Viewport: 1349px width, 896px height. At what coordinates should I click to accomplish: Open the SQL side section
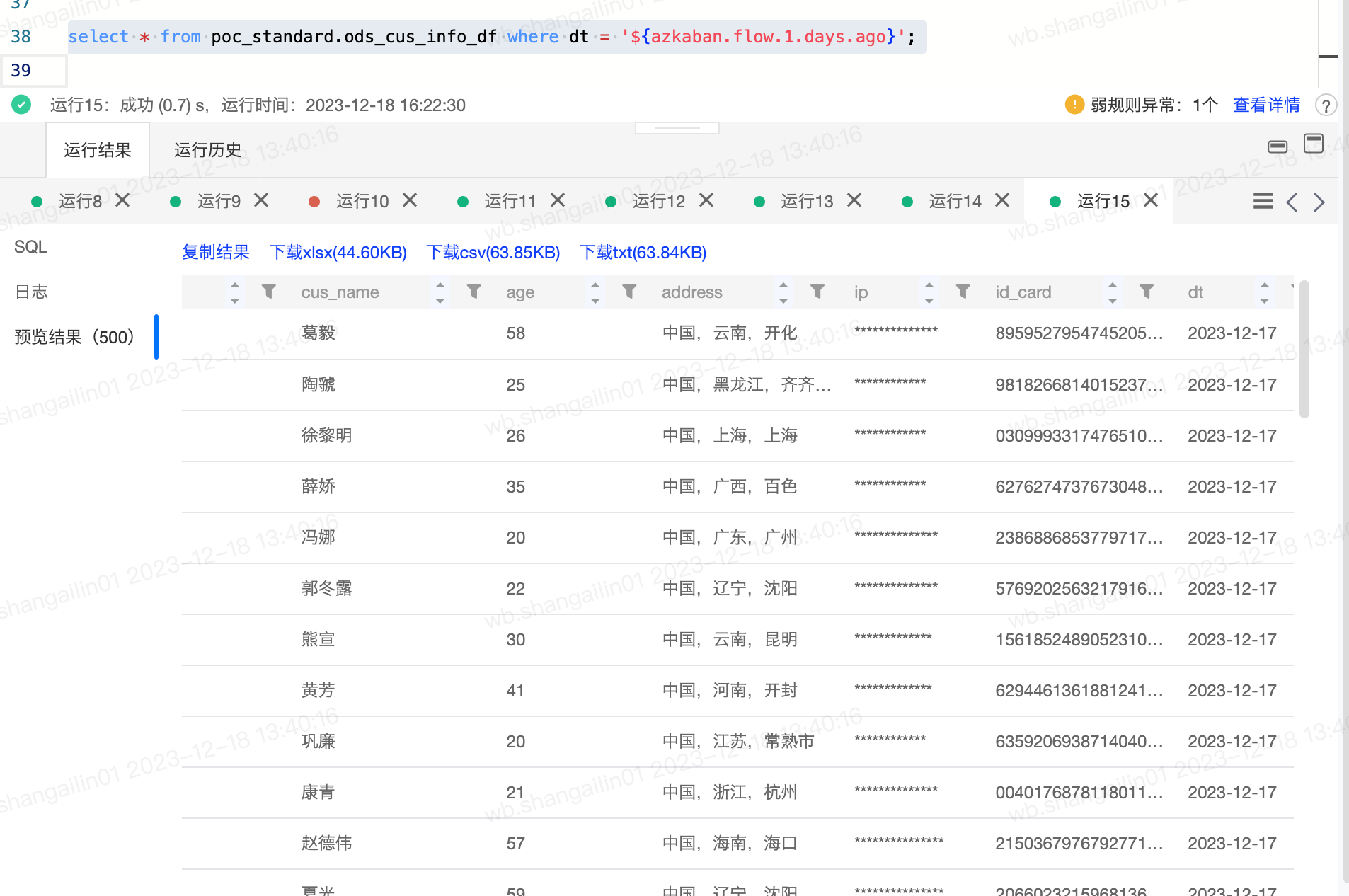click(x=31, y=247)
